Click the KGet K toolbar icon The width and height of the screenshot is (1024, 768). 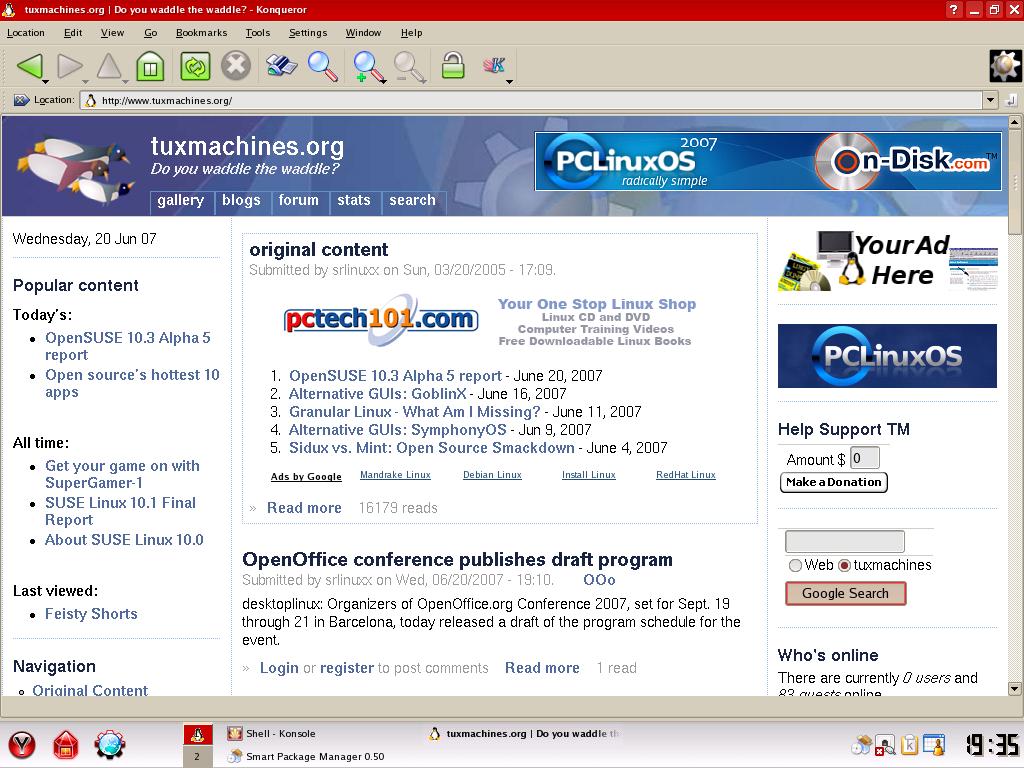tap(494, 65)
